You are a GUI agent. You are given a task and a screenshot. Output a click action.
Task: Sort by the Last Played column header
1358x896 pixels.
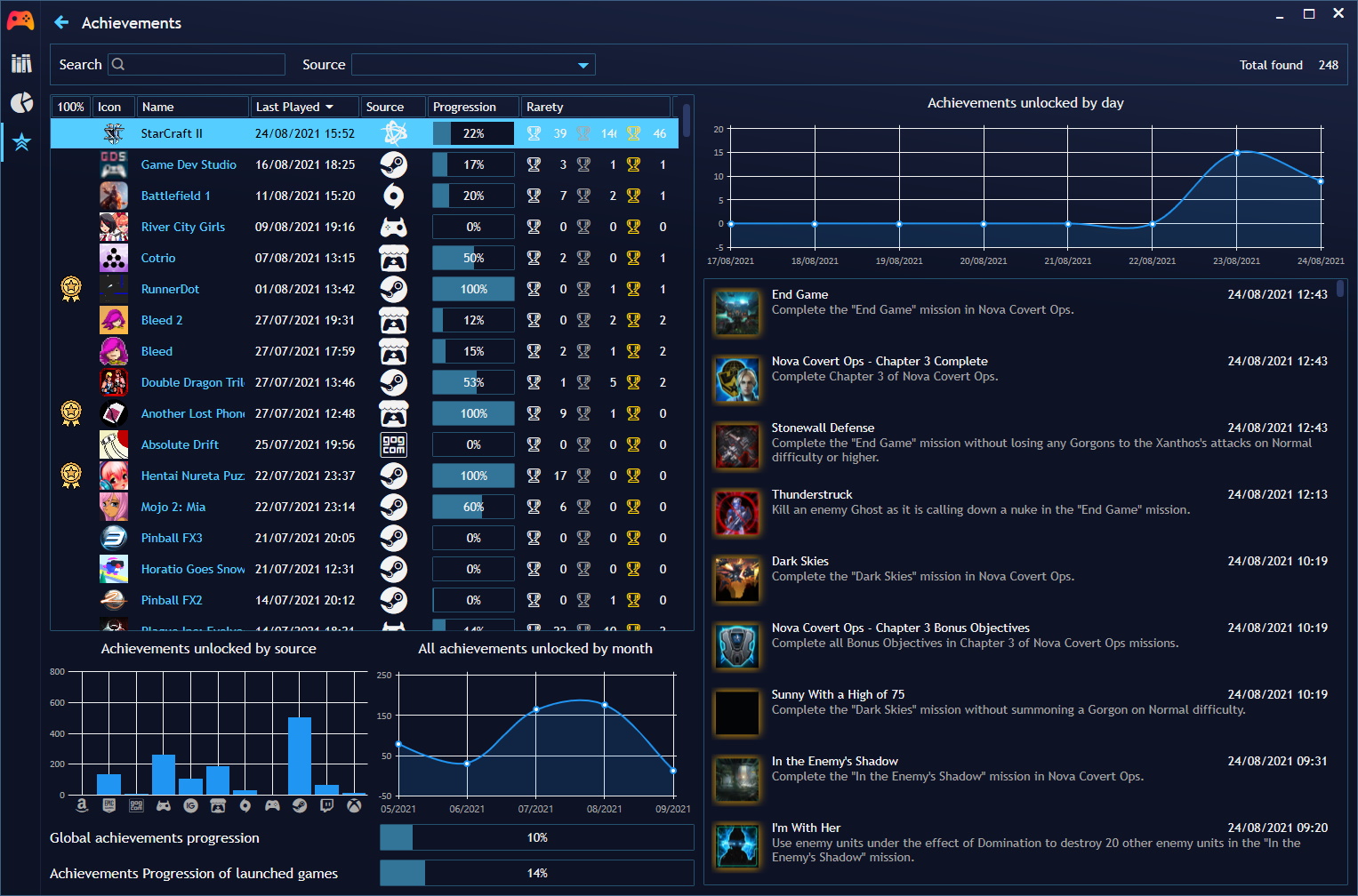click(304, 107)
